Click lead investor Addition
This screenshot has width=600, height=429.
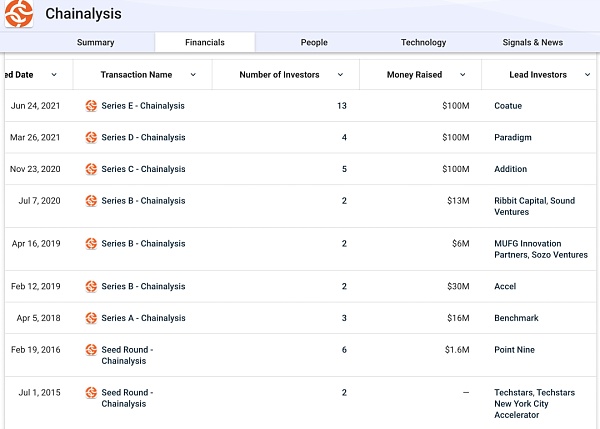[510, 169]
